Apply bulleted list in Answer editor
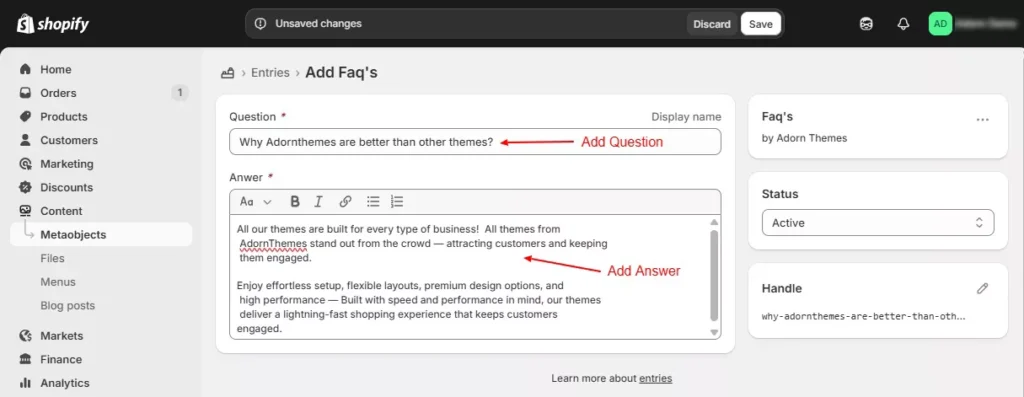The image size is (1024, 397). [373, 202]
